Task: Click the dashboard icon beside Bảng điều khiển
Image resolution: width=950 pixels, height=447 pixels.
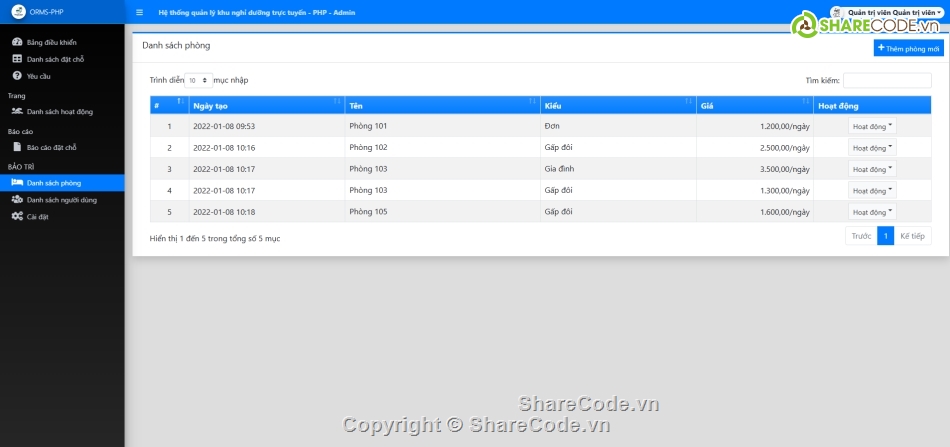Action: [x=17, y=42]
